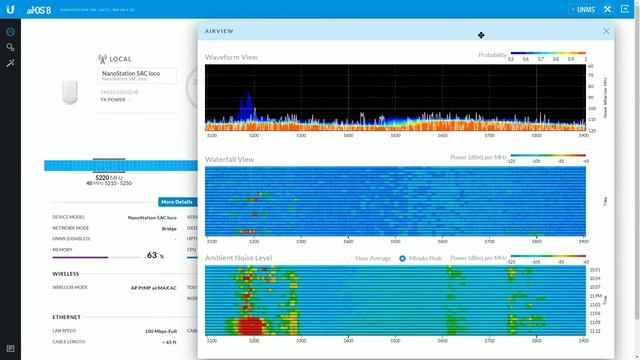The height and width of the screenshot is (360, 640).
Task: Click the Waterfall power color scale bar
Action: [x=548, y=155]
